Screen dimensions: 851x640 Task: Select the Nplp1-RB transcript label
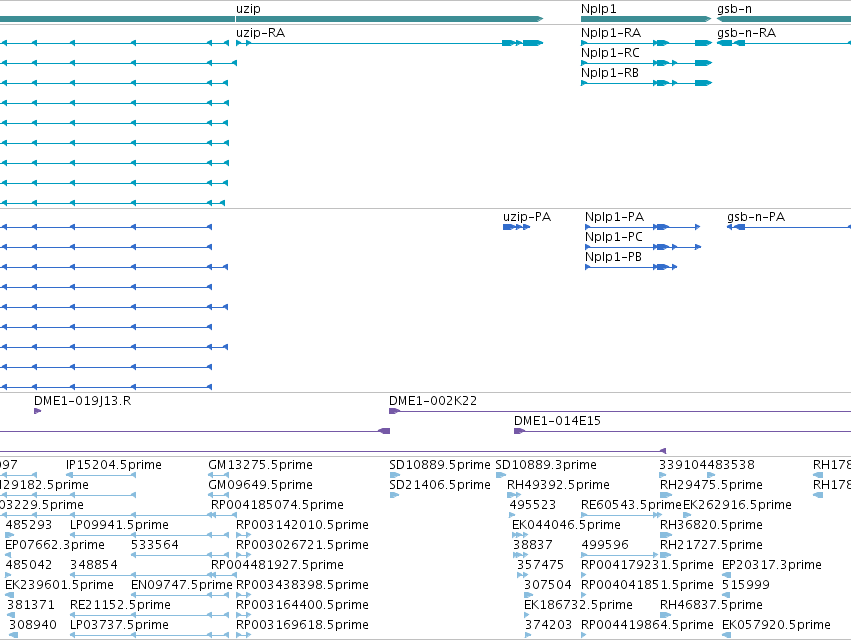point(610,73)
